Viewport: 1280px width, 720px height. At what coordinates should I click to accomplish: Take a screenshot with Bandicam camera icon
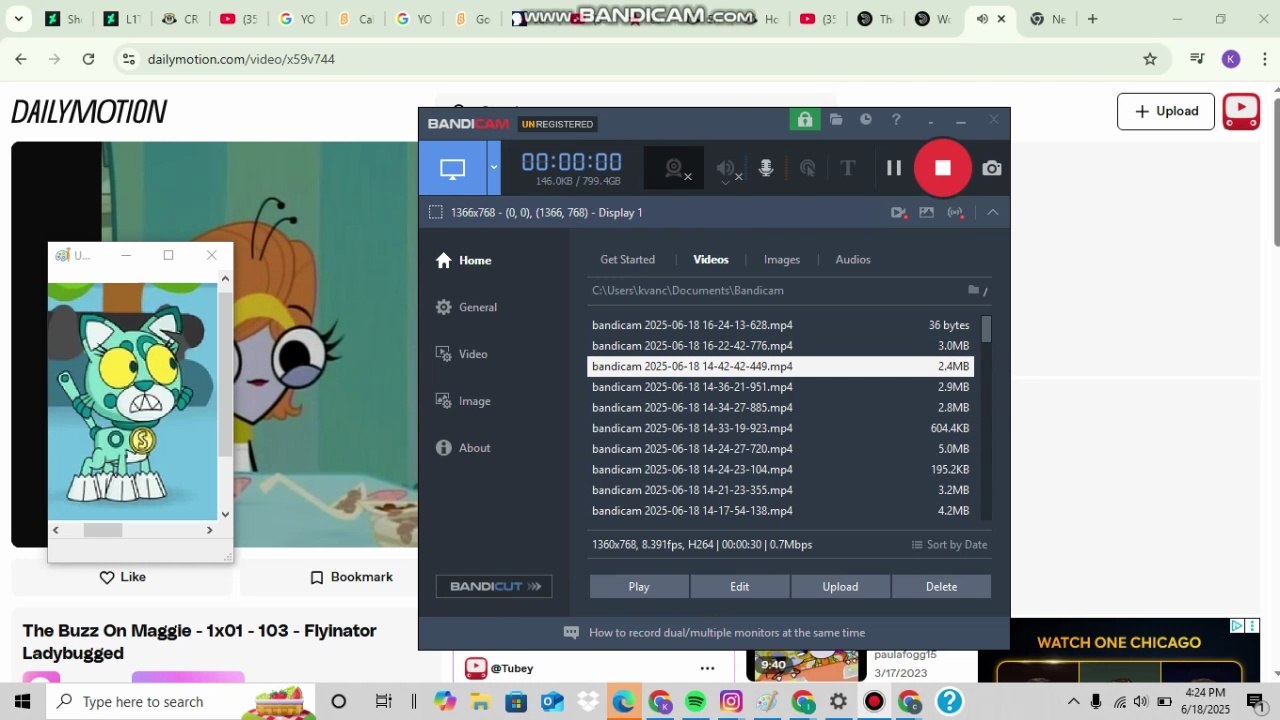(991, 168)
